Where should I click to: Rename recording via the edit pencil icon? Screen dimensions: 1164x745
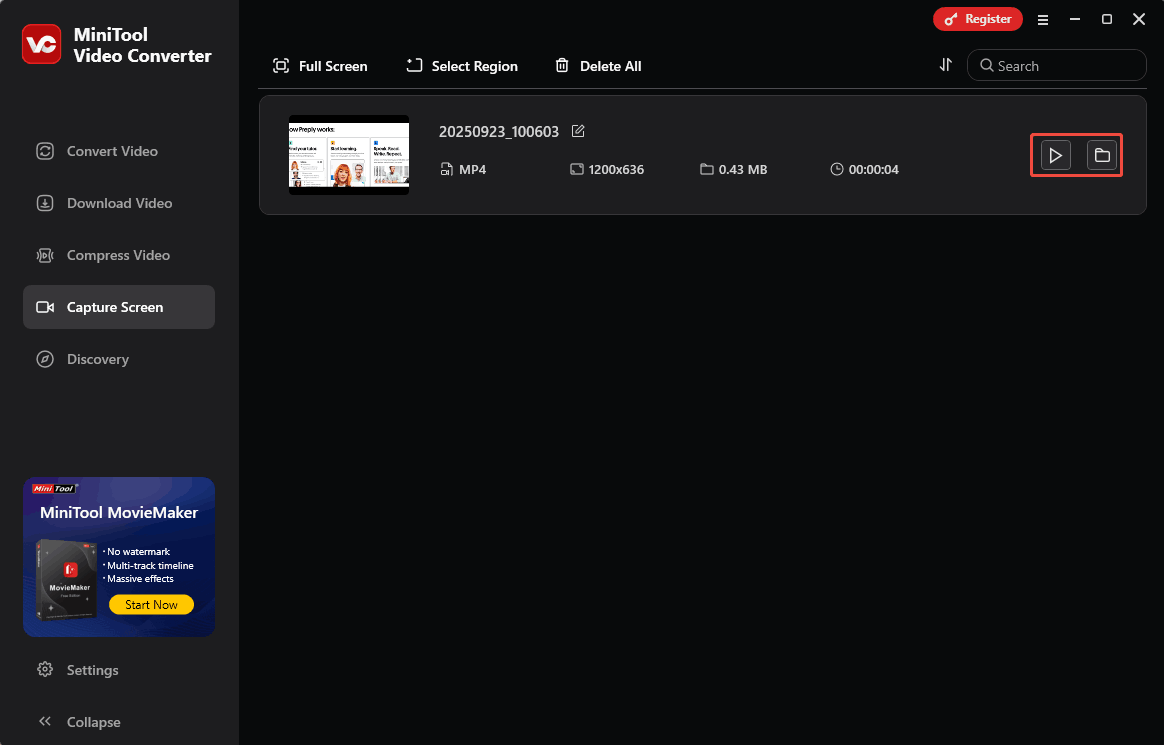578,131
